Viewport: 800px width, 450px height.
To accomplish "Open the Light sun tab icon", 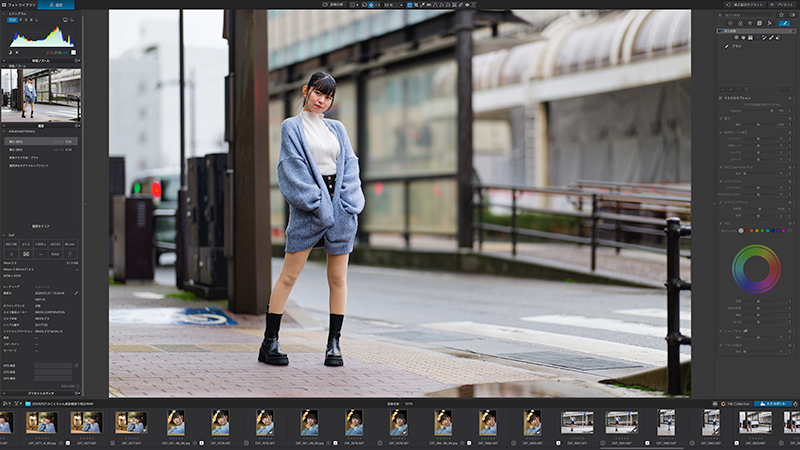I will click(731, 23).
